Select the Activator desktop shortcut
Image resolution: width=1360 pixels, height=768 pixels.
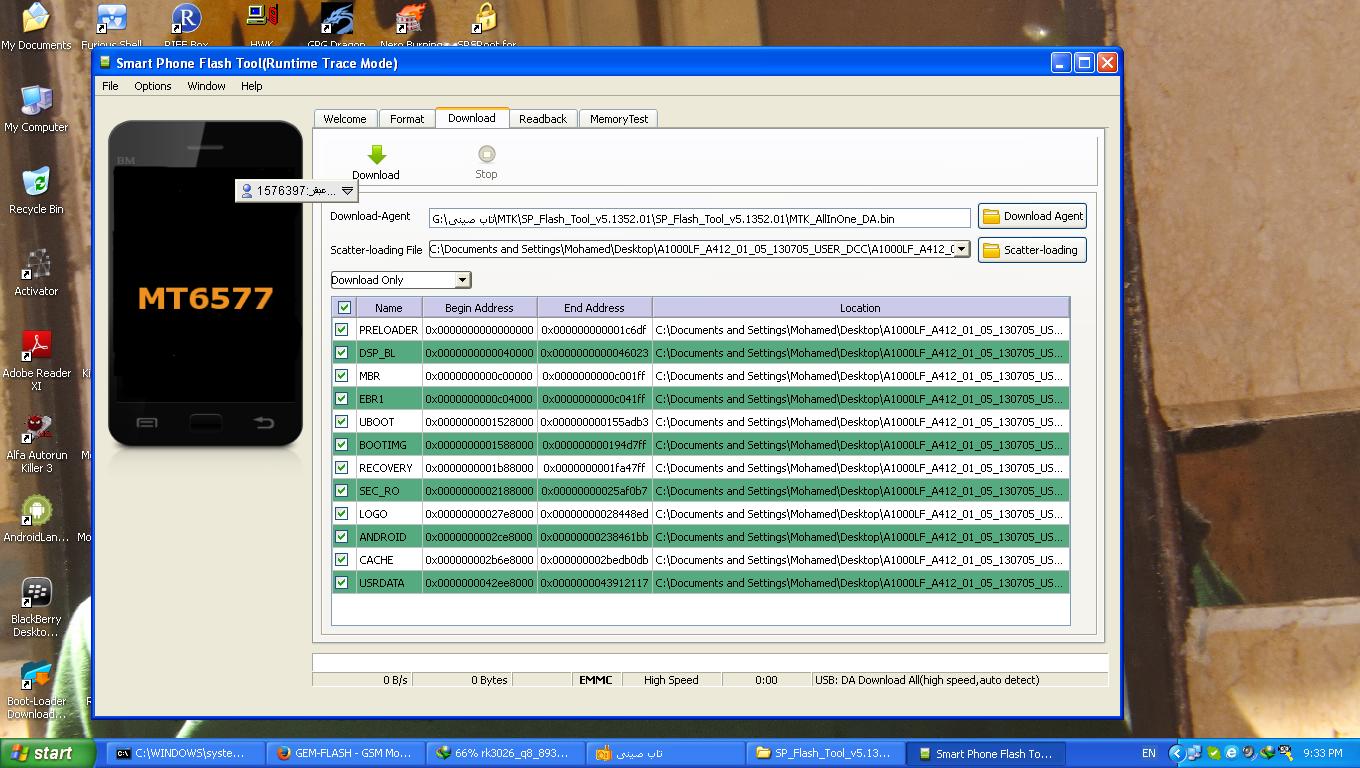point(36,265)
